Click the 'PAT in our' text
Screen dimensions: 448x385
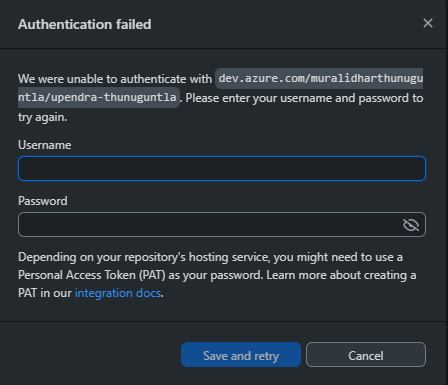pos(45,293)
